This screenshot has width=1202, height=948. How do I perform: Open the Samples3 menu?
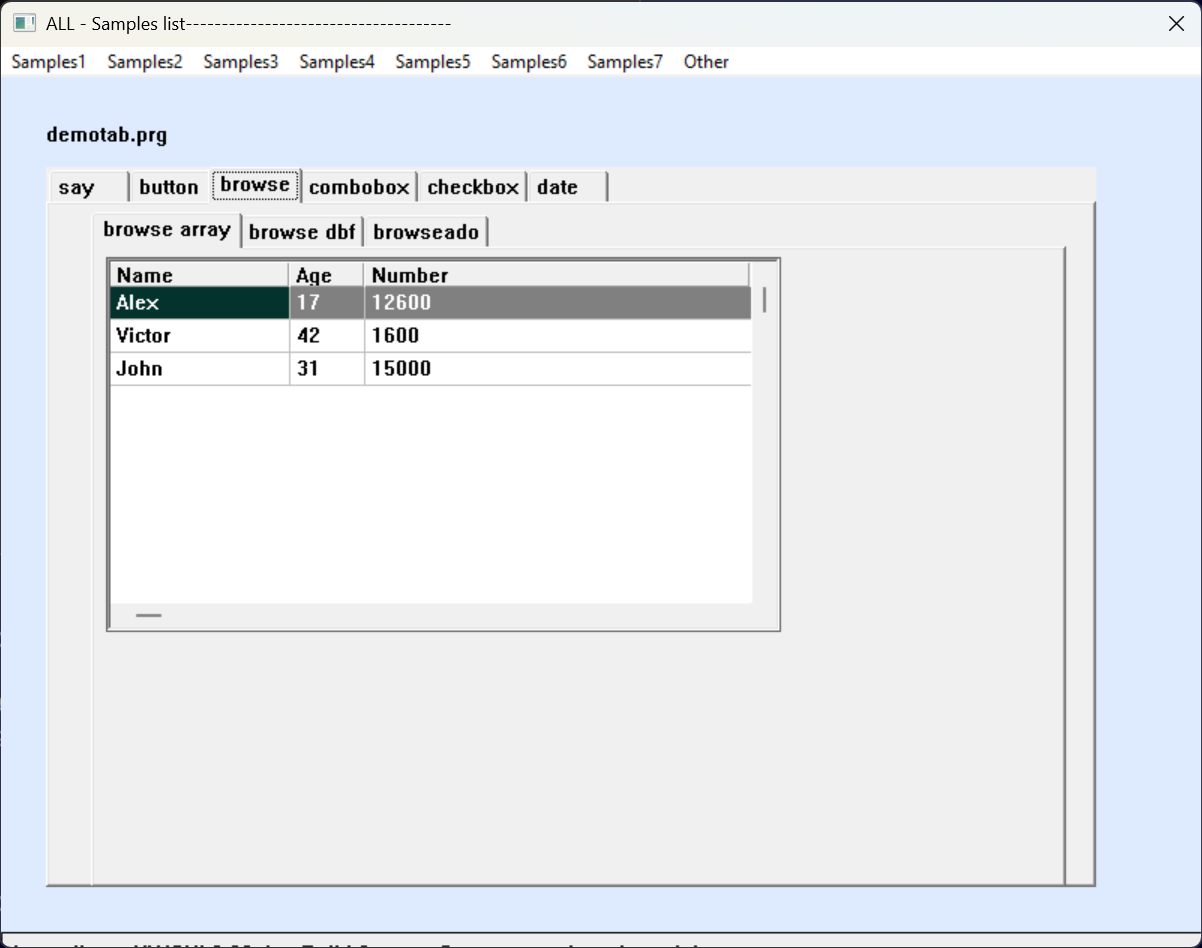click(241, 62)
